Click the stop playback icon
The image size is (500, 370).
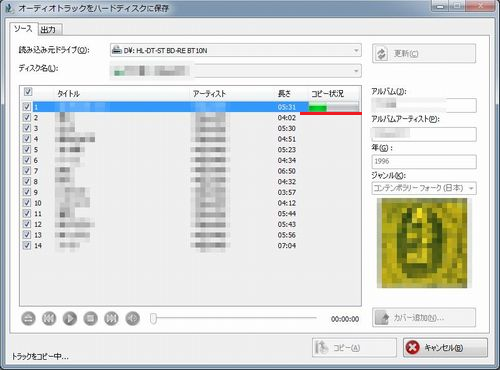tap(90, 318)
